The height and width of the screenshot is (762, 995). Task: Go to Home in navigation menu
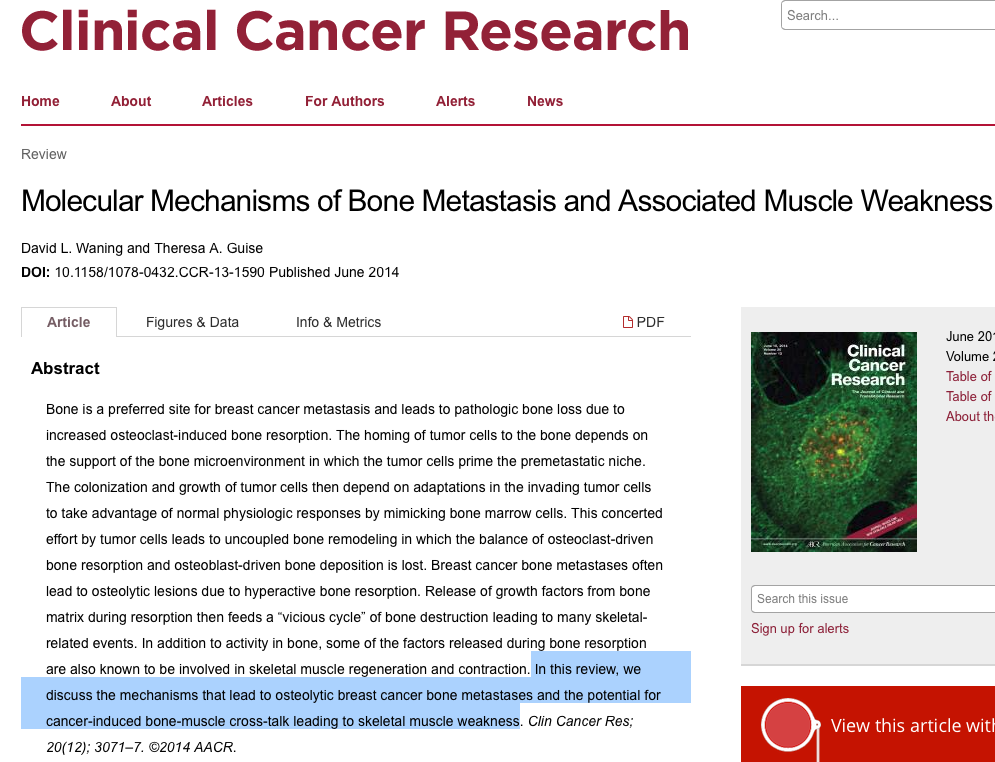tap(40, 101)
